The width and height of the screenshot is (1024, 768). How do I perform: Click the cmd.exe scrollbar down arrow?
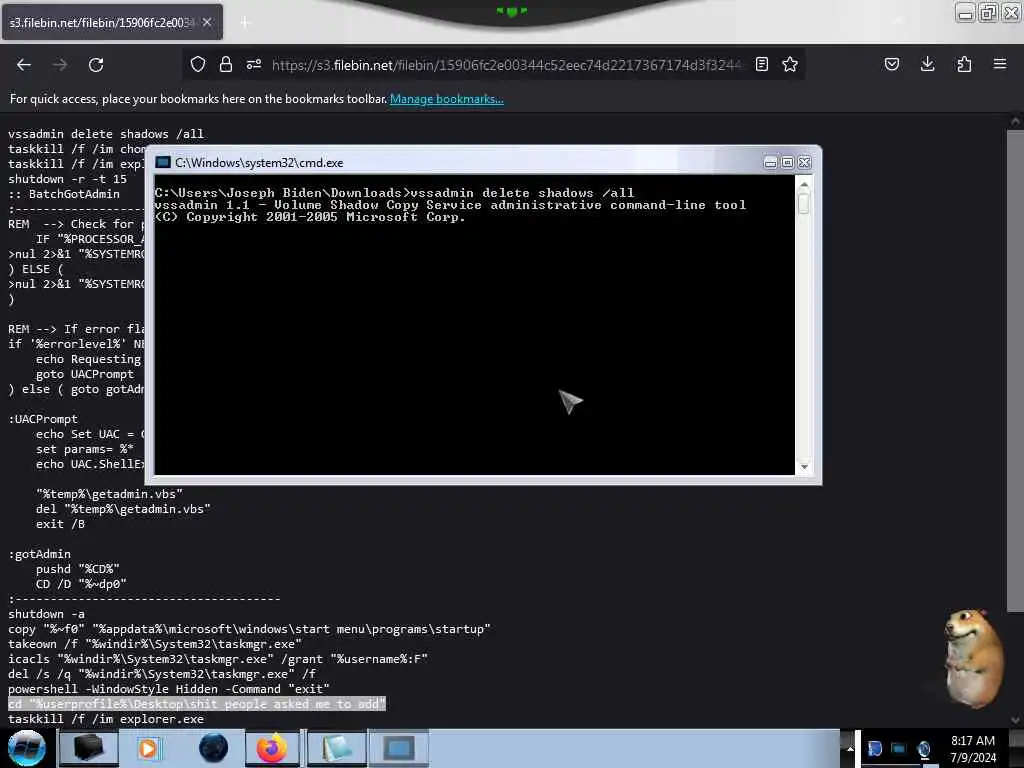point(804,467)
